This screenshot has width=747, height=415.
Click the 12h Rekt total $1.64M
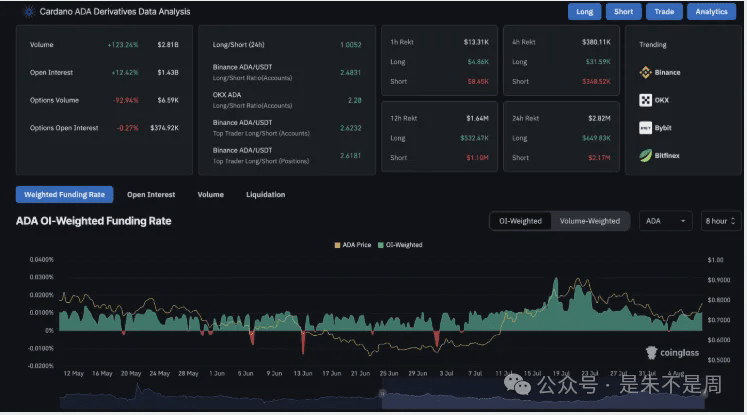click(x=477, y=118)
